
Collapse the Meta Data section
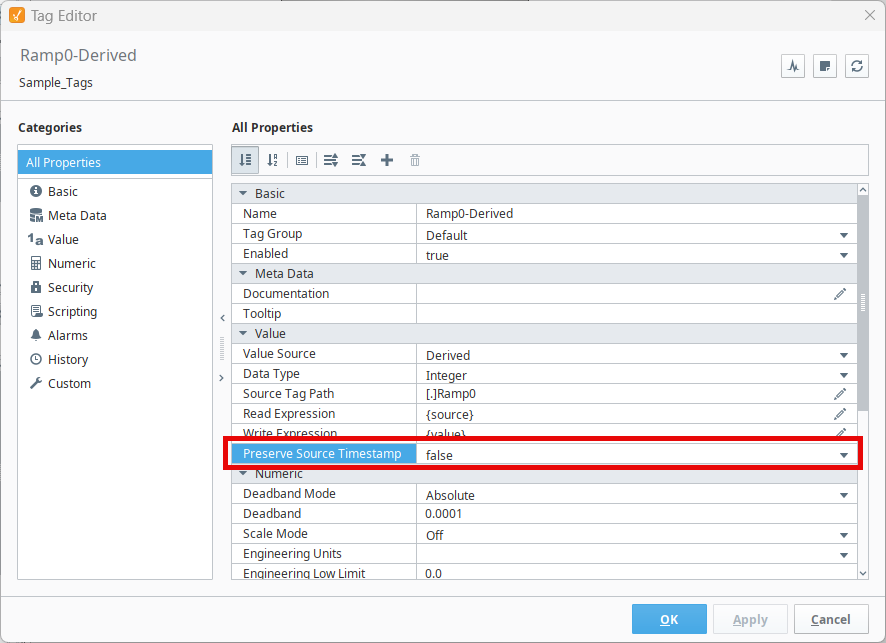click(243, 274)
